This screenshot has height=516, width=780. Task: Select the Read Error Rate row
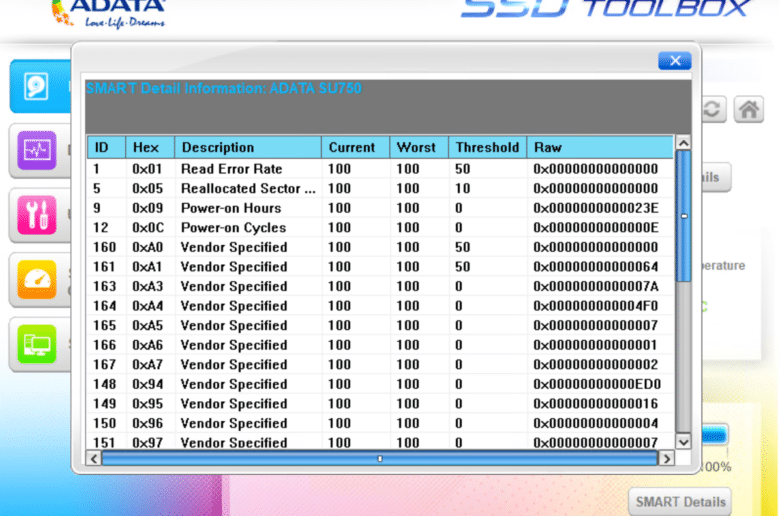pyautogui.click(x=381, y=169)
